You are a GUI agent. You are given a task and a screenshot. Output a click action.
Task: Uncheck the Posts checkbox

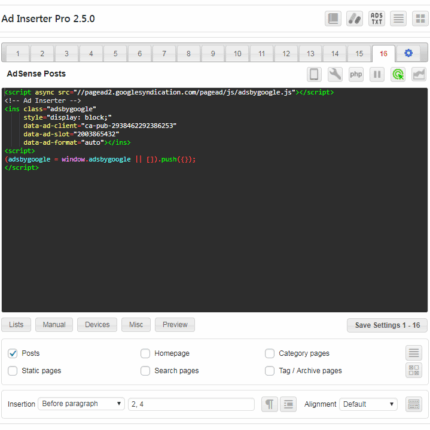tap(13, 353)
